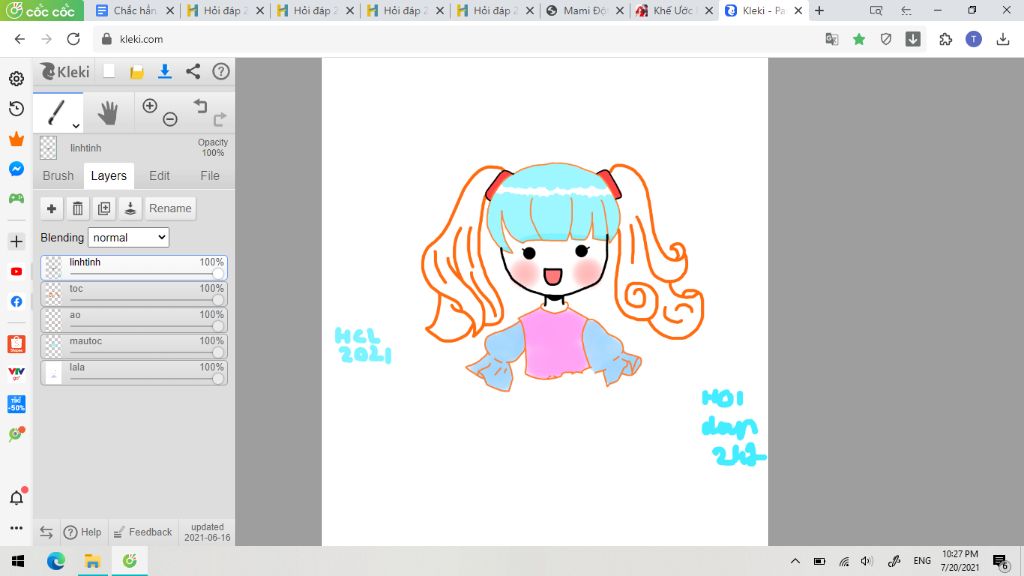Zoom out with the minus magnifier

(x=170, y=119)
